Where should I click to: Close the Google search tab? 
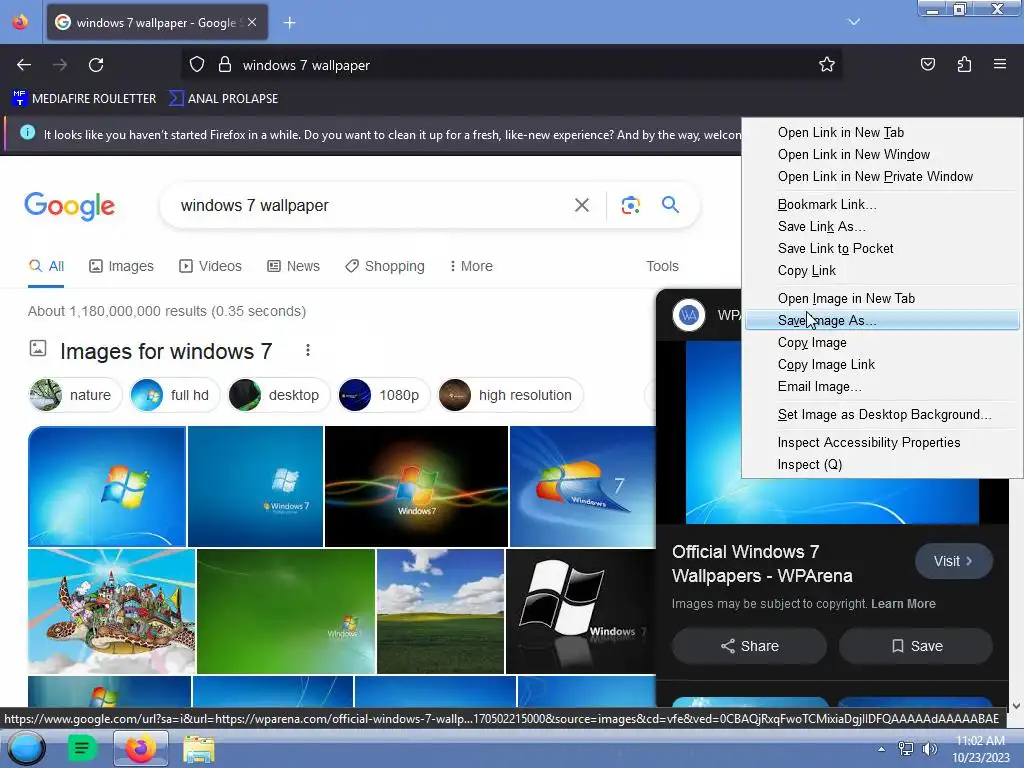(x=252, y=22)
